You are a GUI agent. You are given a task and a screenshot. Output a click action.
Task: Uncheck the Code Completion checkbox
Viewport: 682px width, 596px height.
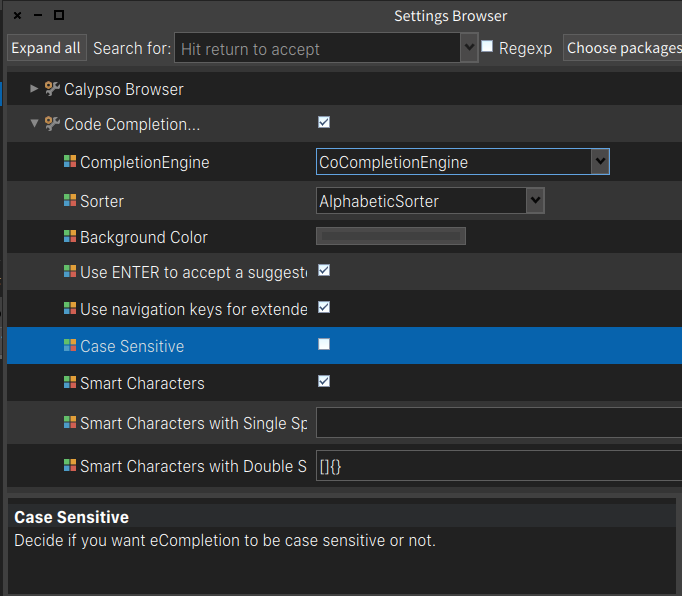point(324,122)
